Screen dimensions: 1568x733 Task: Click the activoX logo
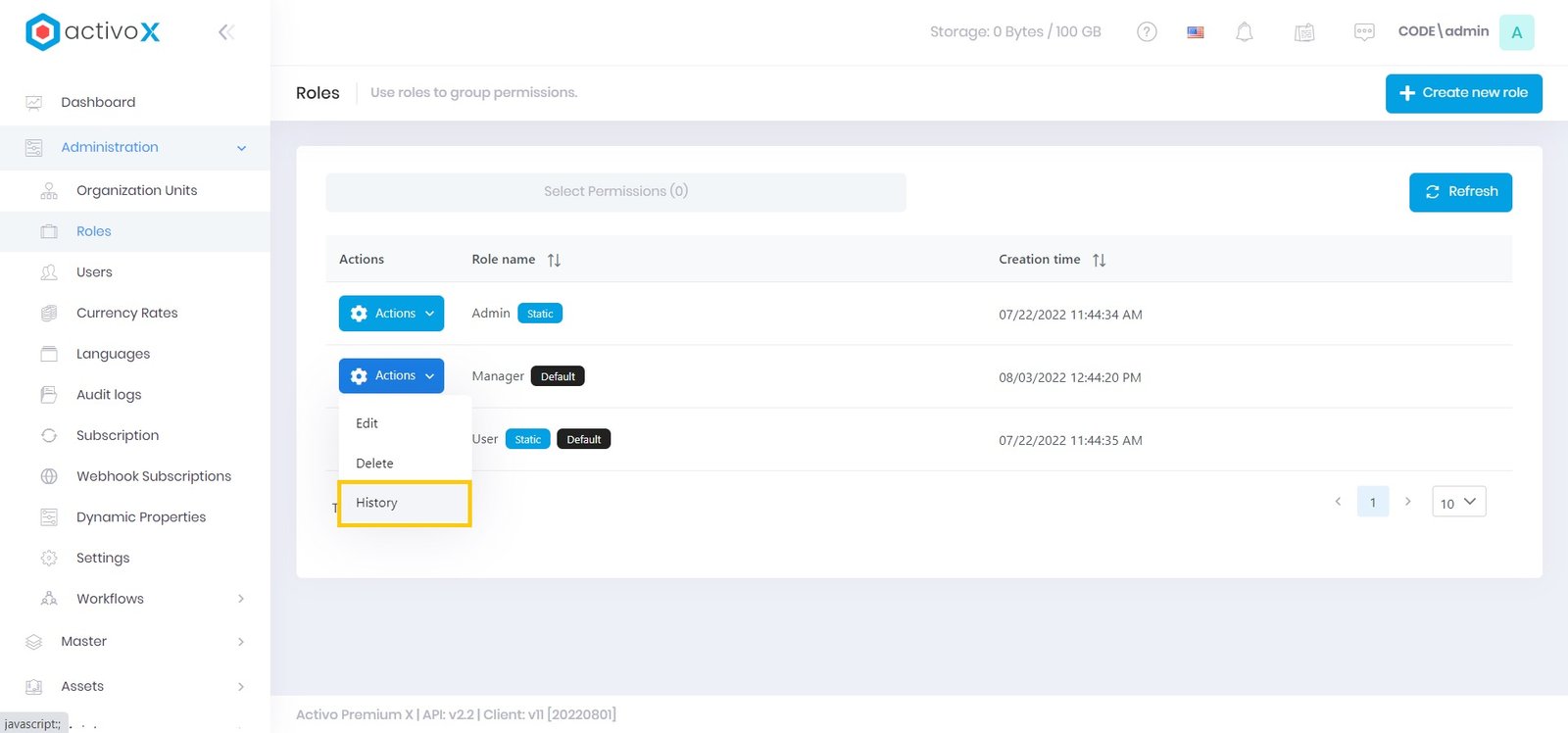point(92,32)
